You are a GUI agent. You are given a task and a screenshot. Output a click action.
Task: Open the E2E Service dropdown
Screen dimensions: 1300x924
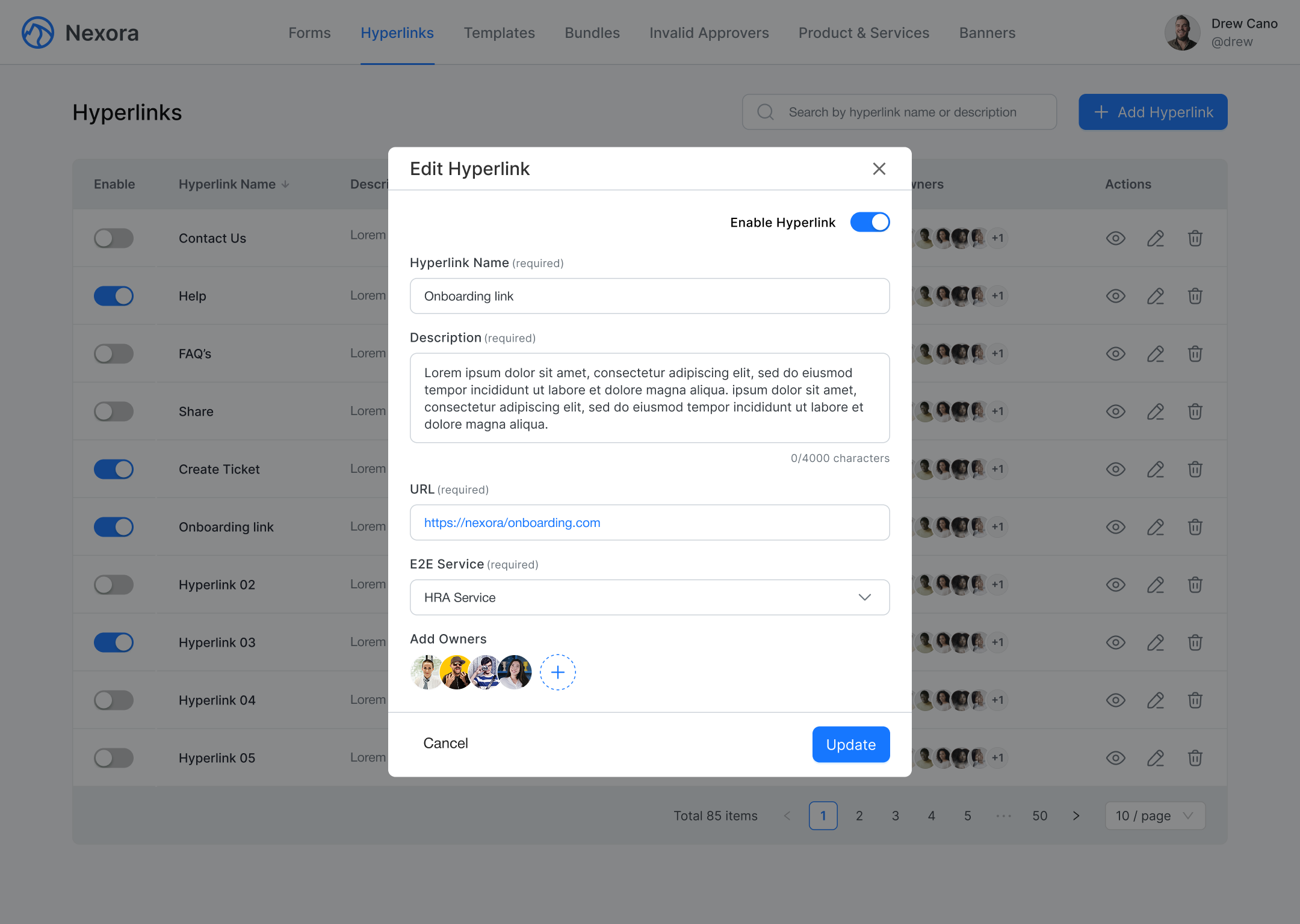[x=649, y=597]
